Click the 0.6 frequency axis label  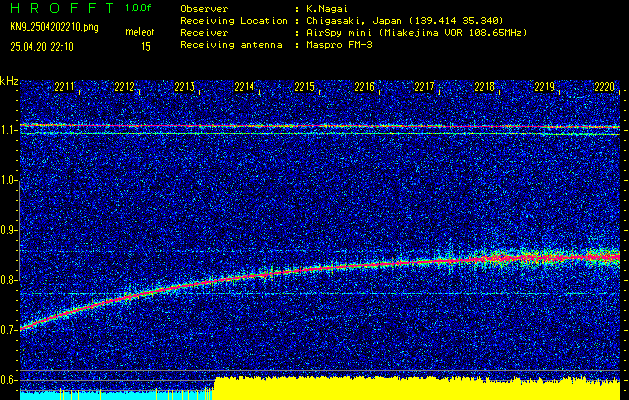7,380
